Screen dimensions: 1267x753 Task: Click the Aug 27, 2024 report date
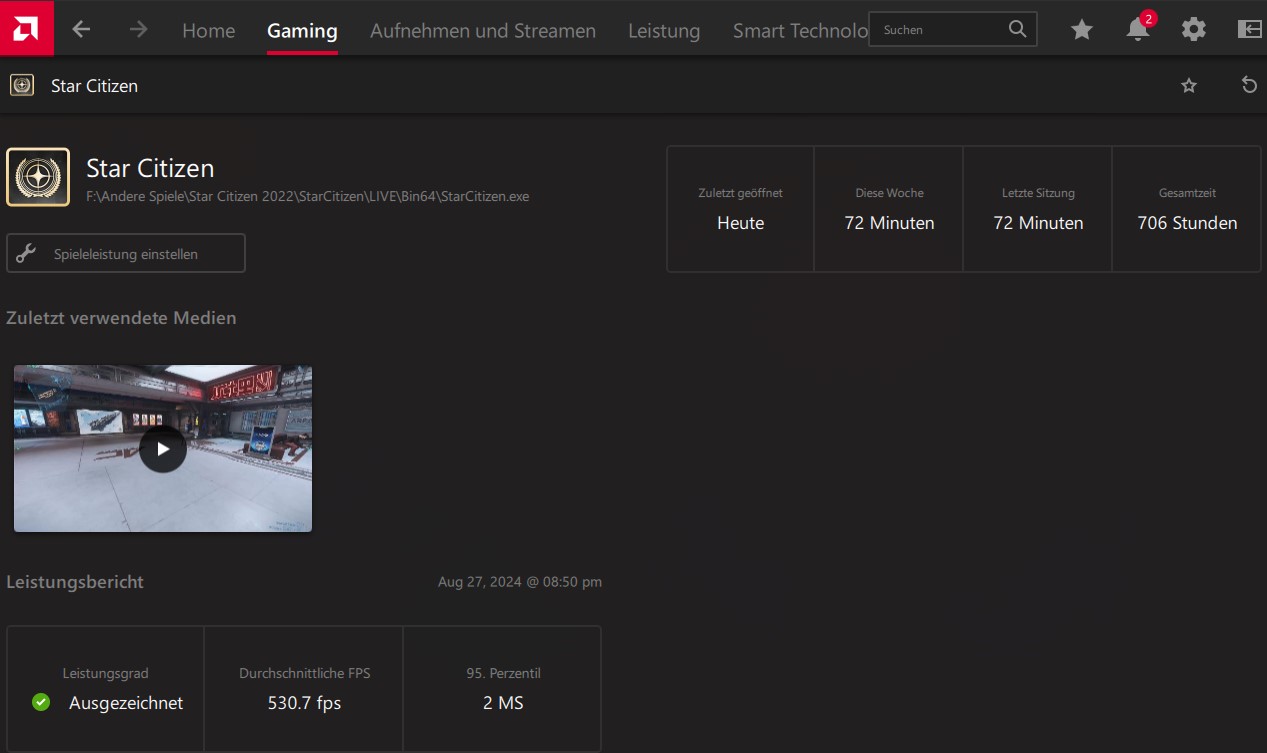(520, 582)
